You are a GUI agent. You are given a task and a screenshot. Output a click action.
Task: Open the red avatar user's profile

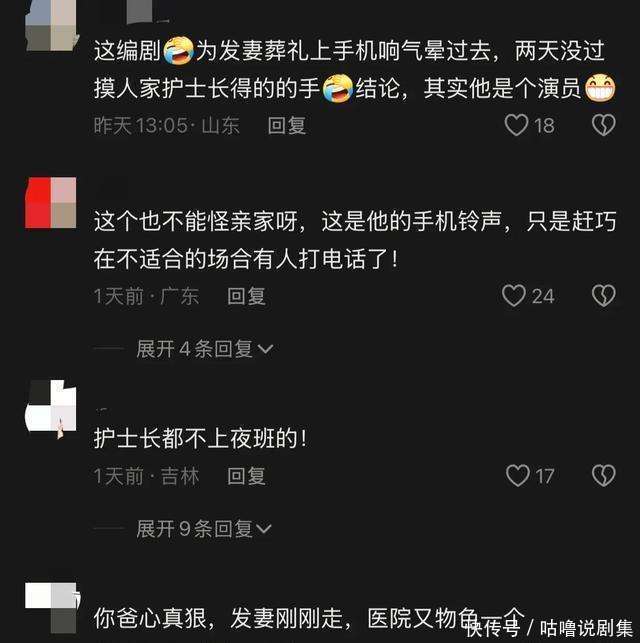click(51, 203)
